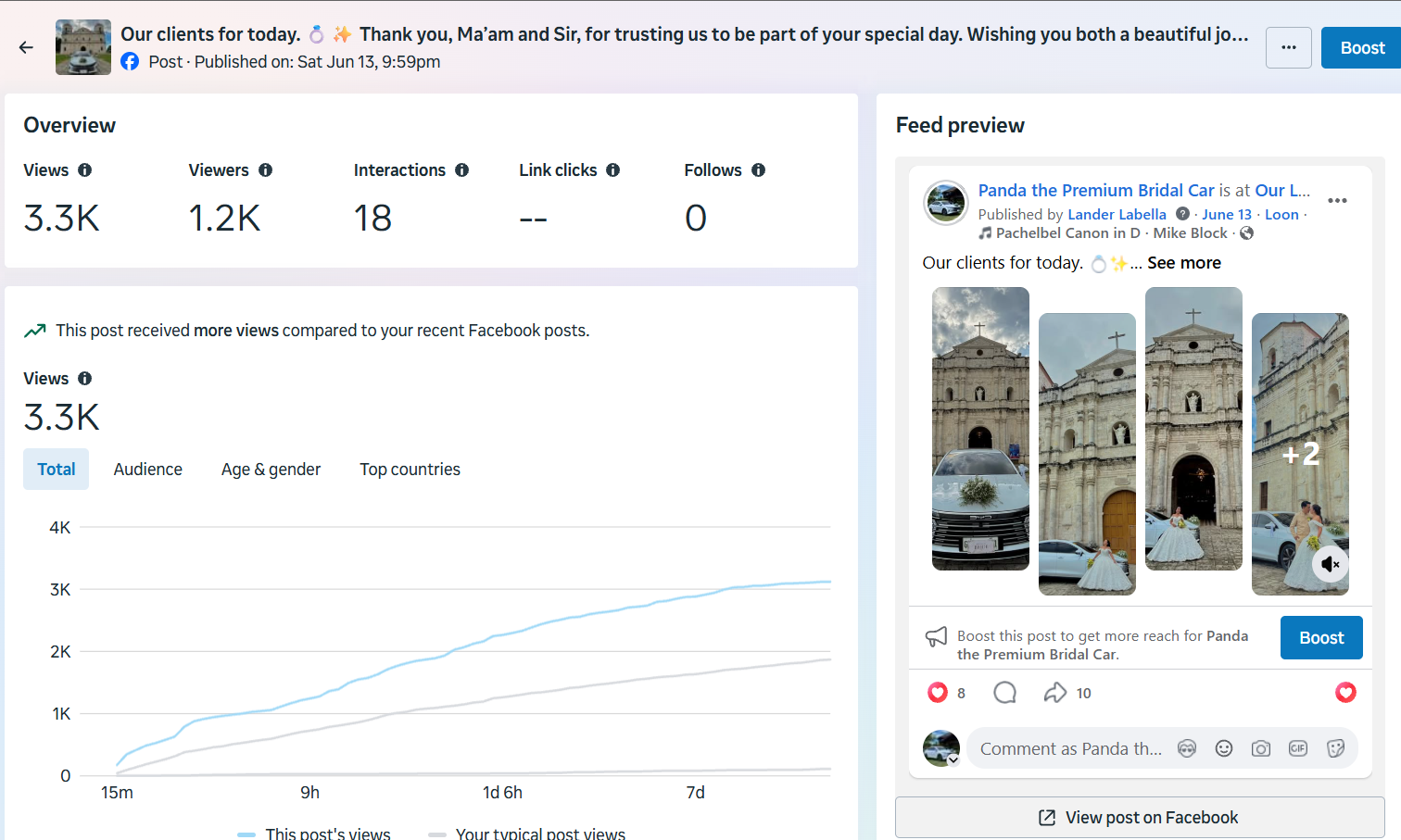
Task: Click the This post's views legend entry
Action: click(x=314, y=834)
